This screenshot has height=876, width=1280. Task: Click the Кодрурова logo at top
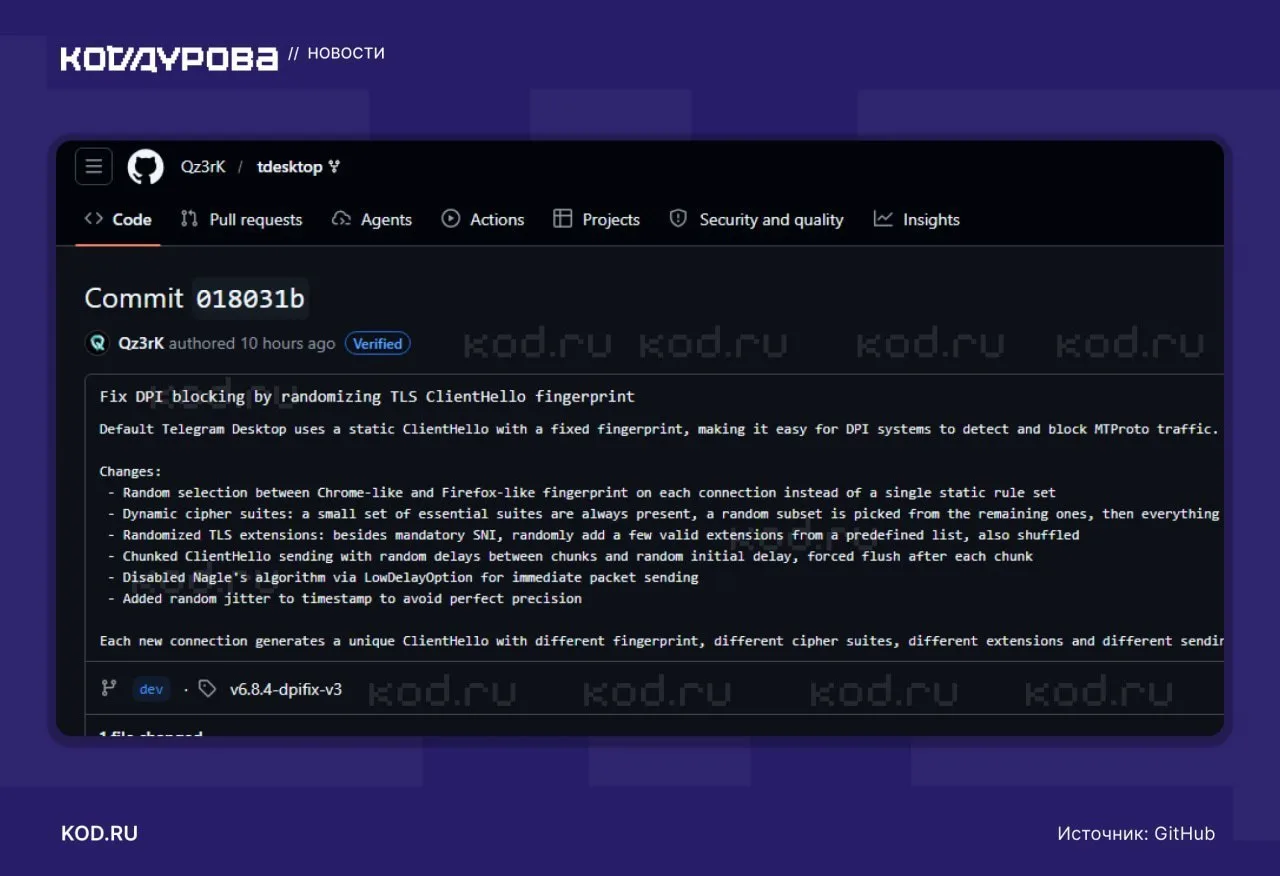(169, 59)
